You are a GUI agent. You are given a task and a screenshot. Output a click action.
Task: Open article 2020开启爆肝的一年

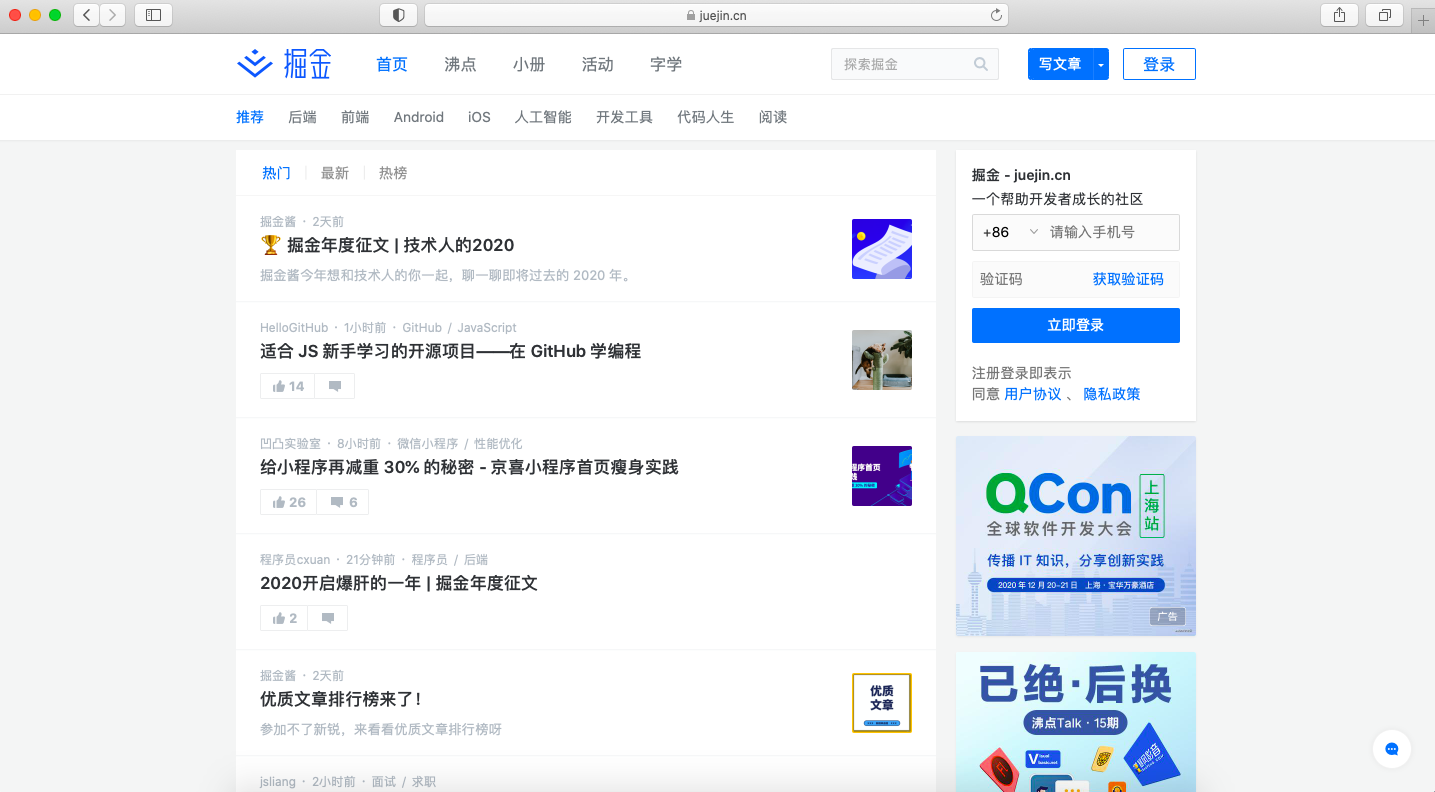(x=399, y=583)
